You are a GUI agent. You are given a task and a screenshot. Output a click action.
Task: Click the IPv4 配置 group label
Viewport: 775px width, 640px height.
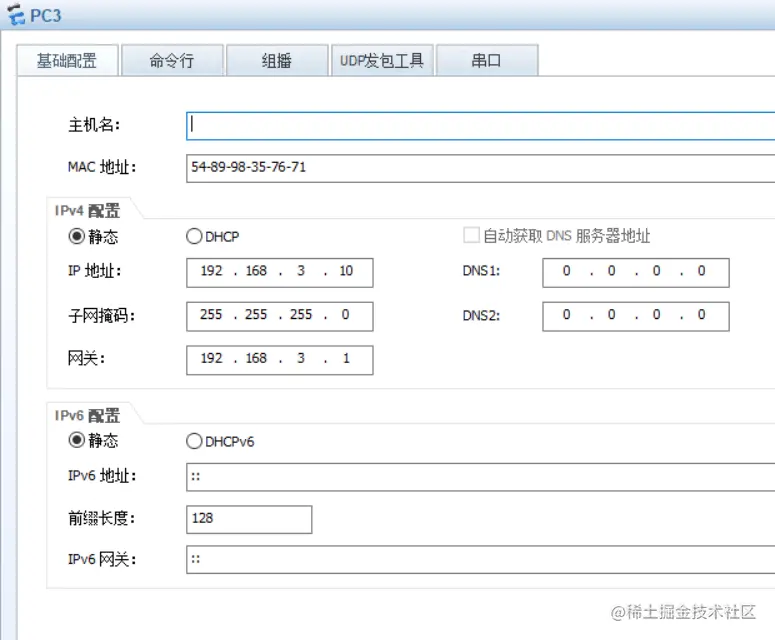87,211
